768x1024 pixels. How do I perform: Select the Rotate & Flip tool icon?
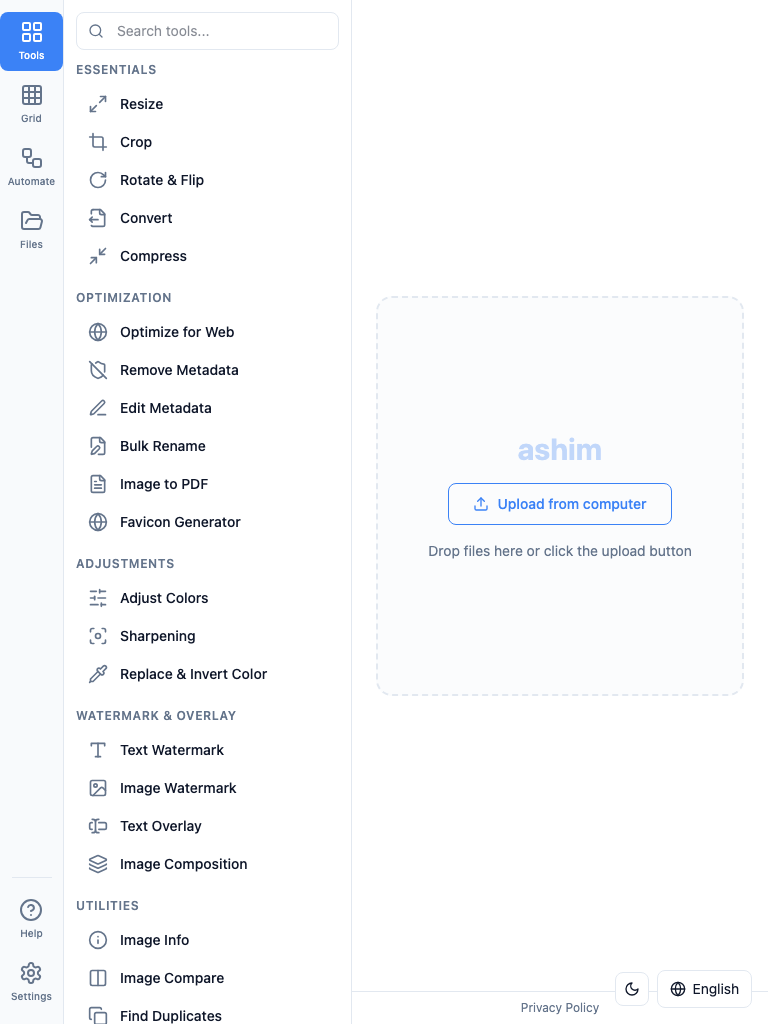coord(98,180)
